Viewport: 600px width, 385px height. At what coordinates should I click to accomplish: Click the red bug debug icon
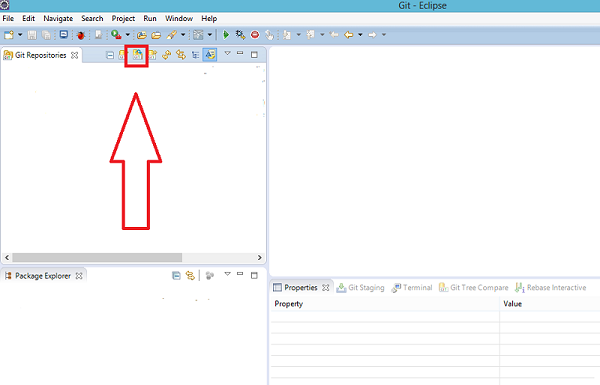pyautogui.click(x=81, y=35)
